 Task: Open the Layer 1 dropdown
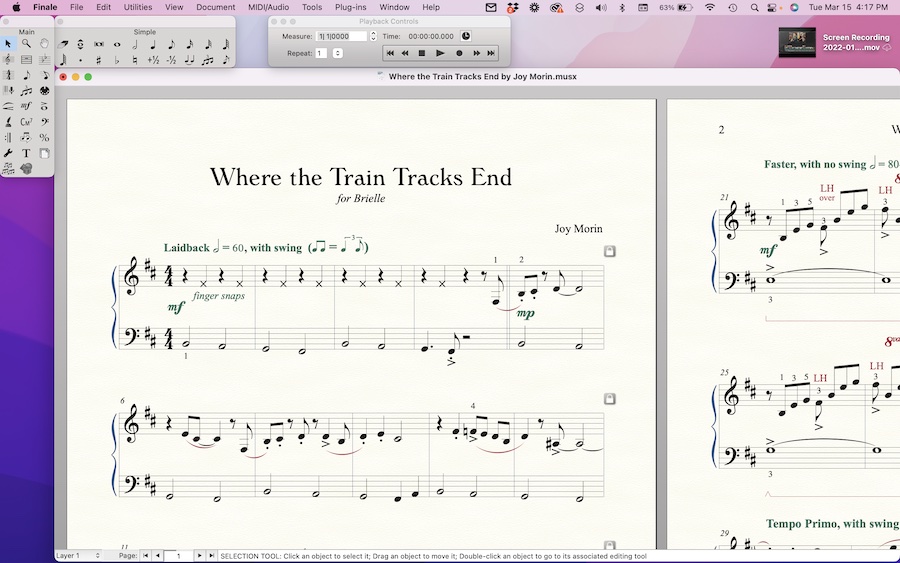click(x=78, y=555)
